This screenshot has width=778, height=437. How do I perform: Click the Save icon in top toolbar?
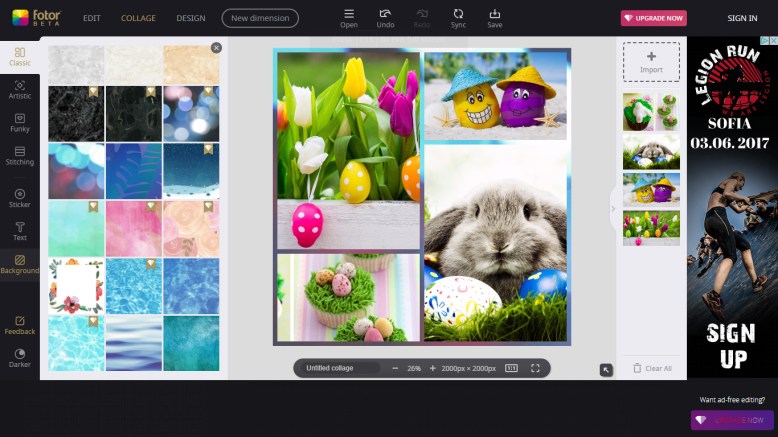494,18
